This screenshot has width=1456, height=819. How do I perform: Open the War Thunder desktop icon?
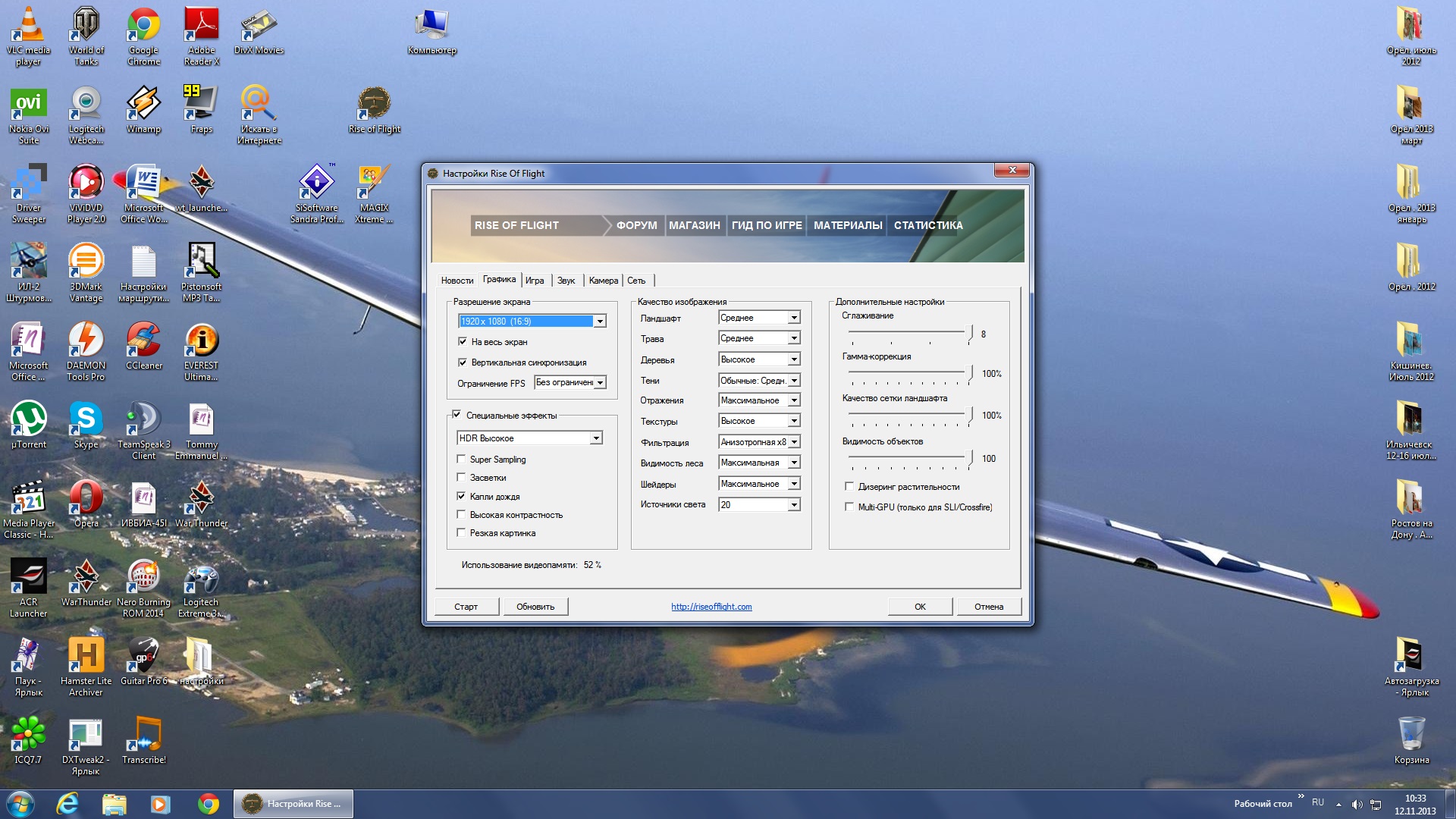(201, 499)
